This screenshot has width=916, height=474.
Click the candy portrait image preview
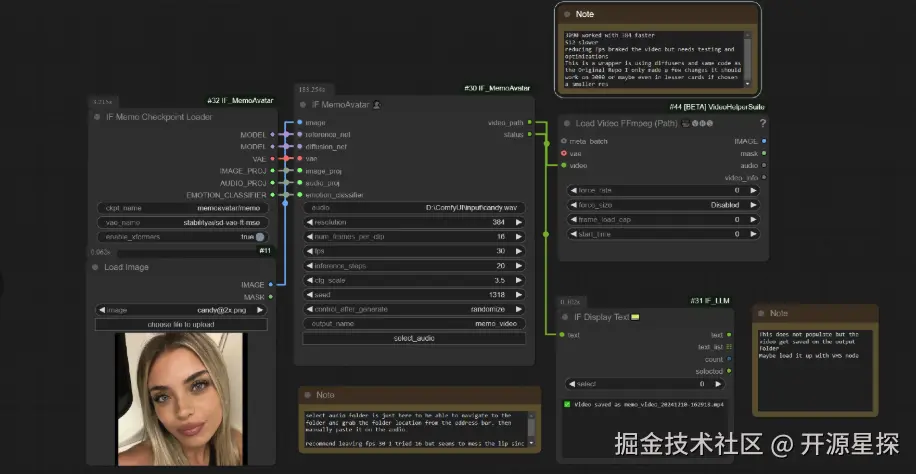181,399
